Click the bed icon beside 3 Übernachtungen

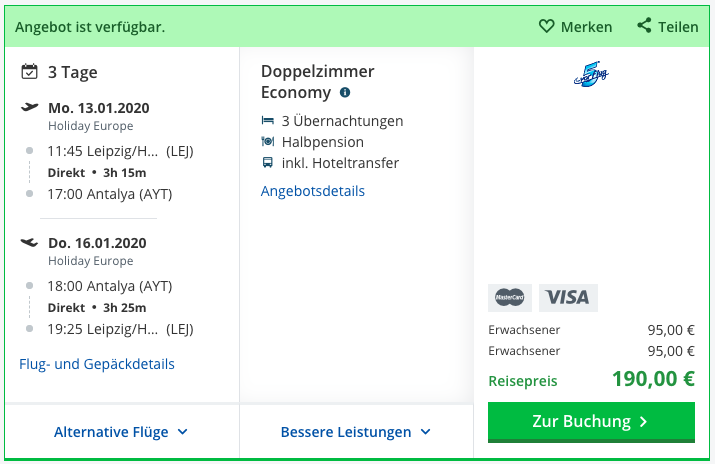[x=268, y=121]
